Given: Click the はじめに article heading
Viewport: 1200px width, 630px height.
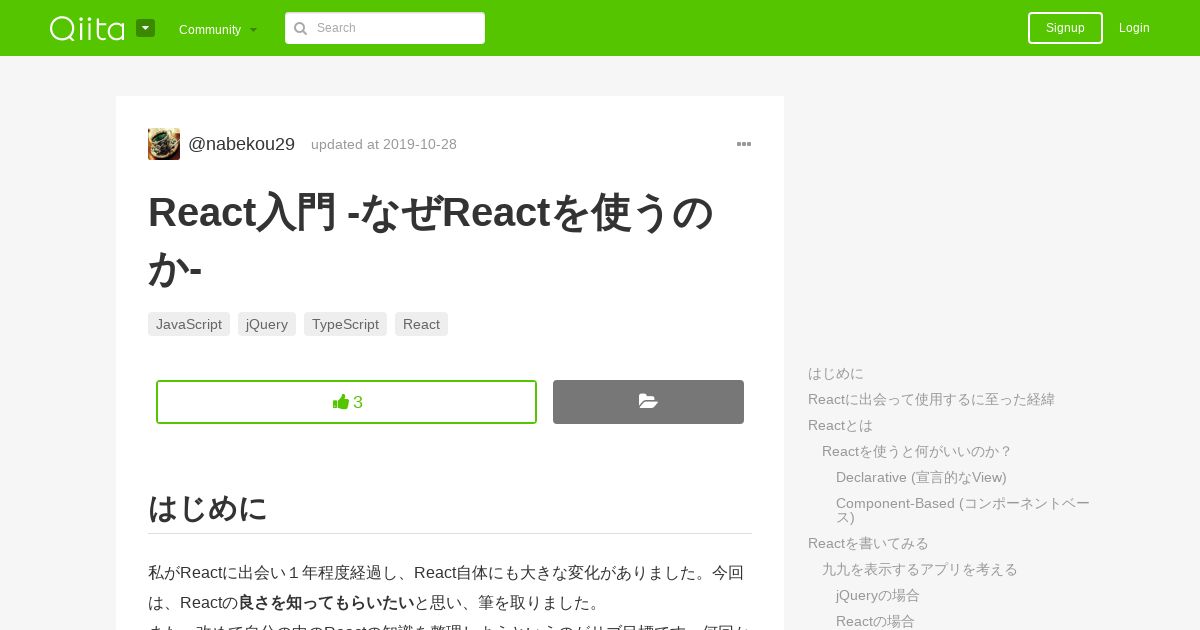Looking at the screenshot, I should coord(207,508).
